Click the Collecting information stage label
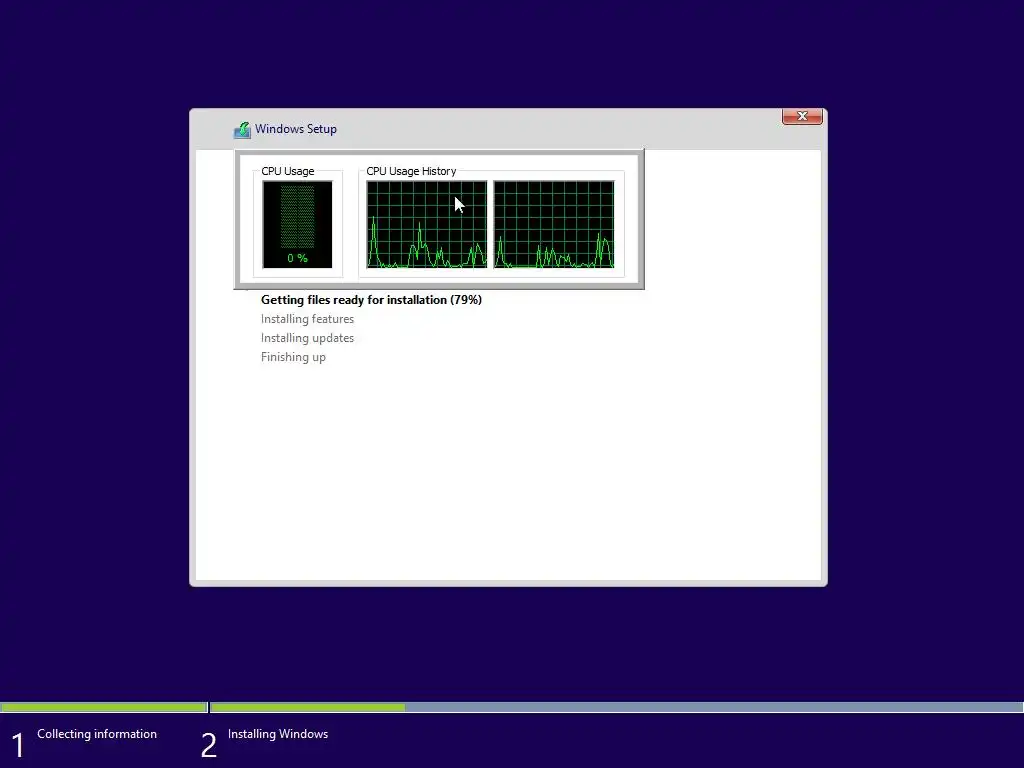This screenshot has height=768, width=1024. tap(97, 734)
